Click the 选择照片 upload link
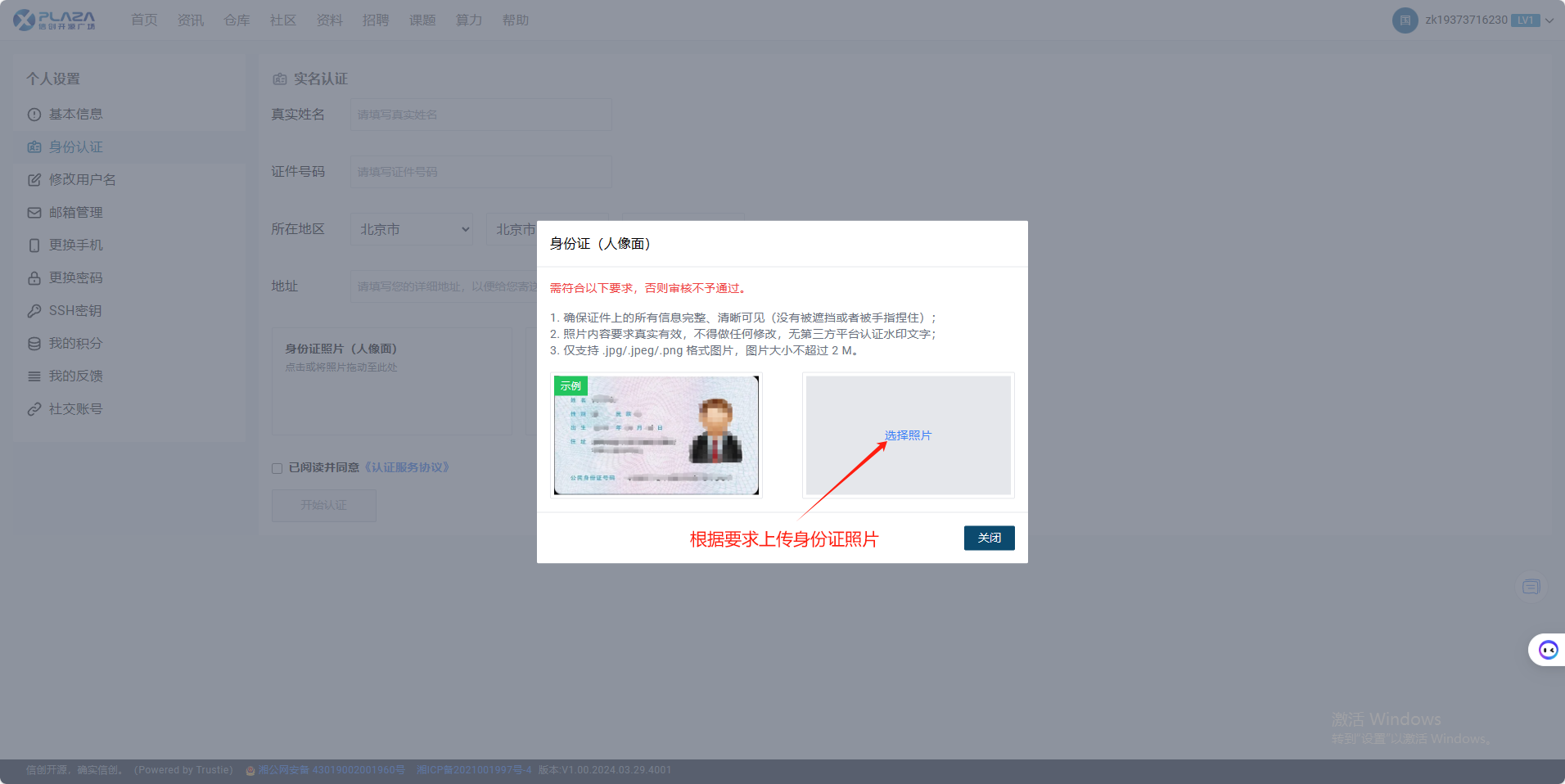 908,435
